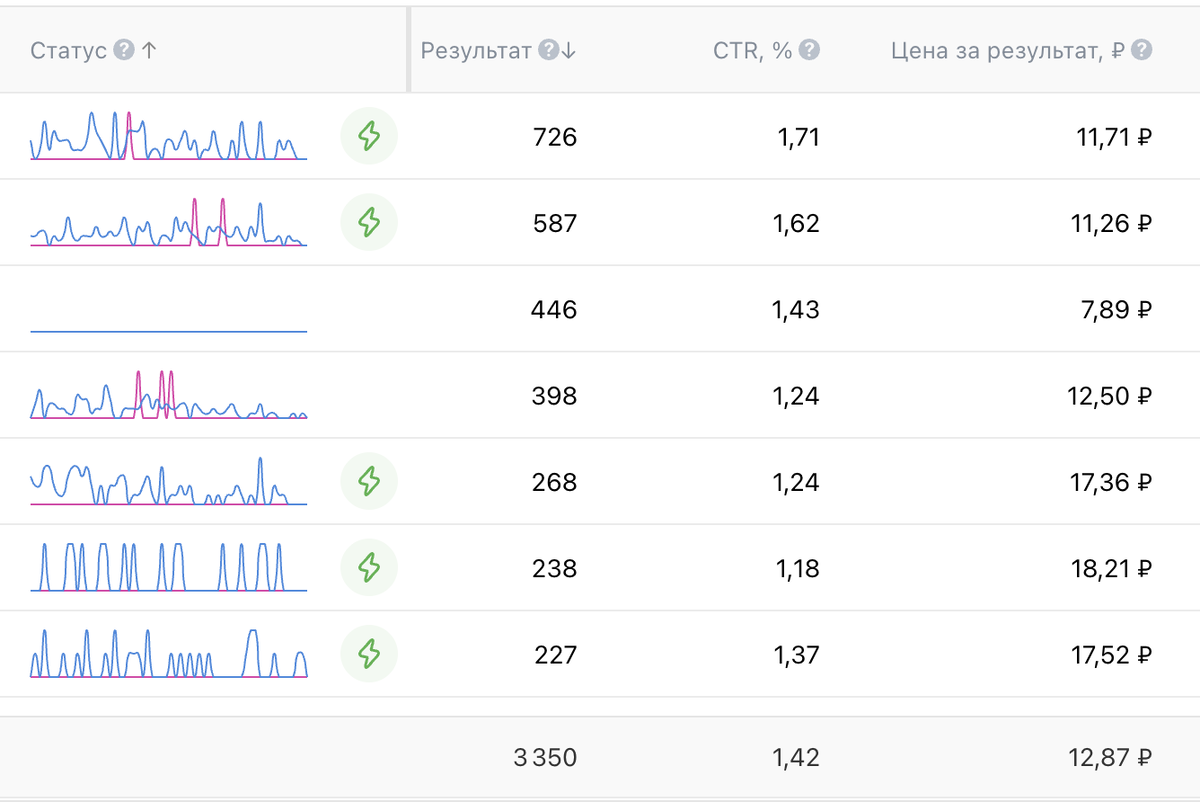
Task: Click the Результат column header label
Action: [x=476, y=51]
